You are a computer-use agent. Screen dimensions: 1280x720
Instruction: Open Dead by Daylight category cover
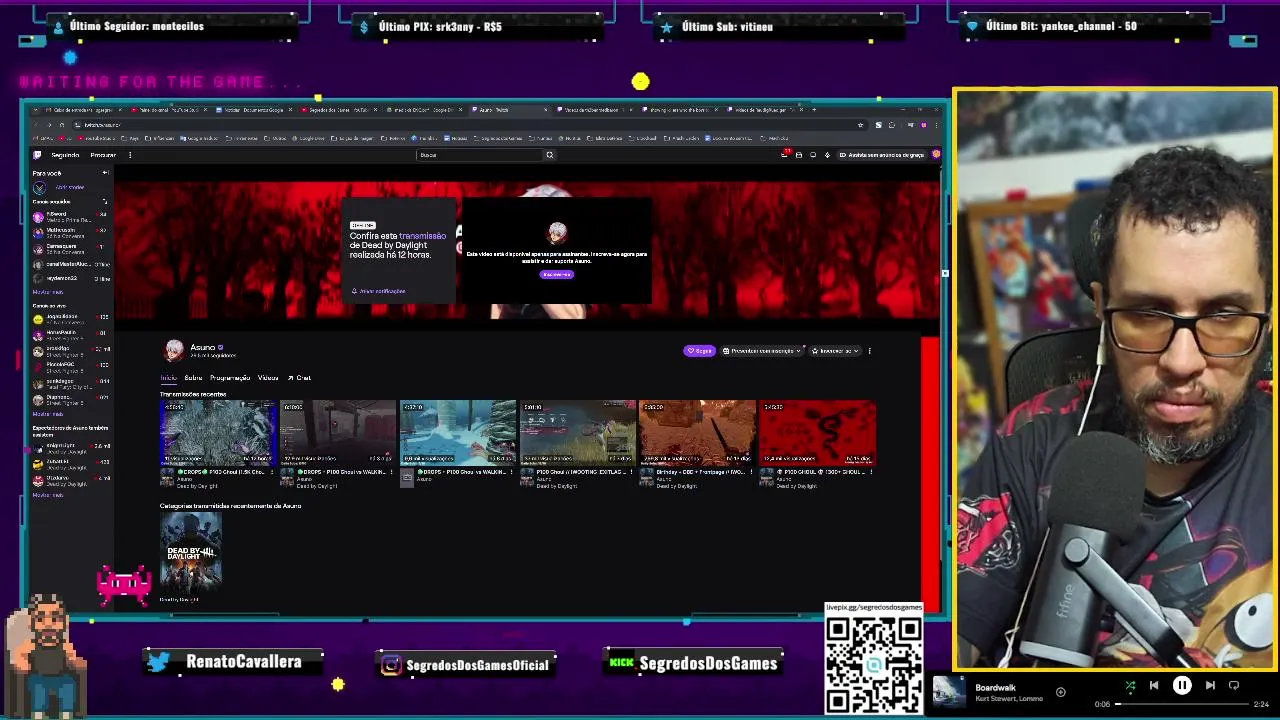pos(190,553)
